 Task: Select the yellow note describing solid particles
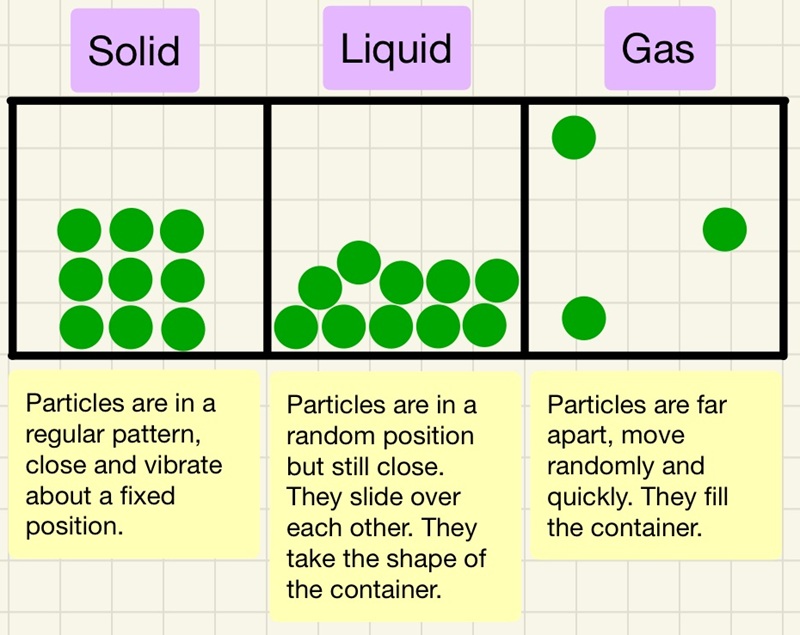click(x=134, y=462)
